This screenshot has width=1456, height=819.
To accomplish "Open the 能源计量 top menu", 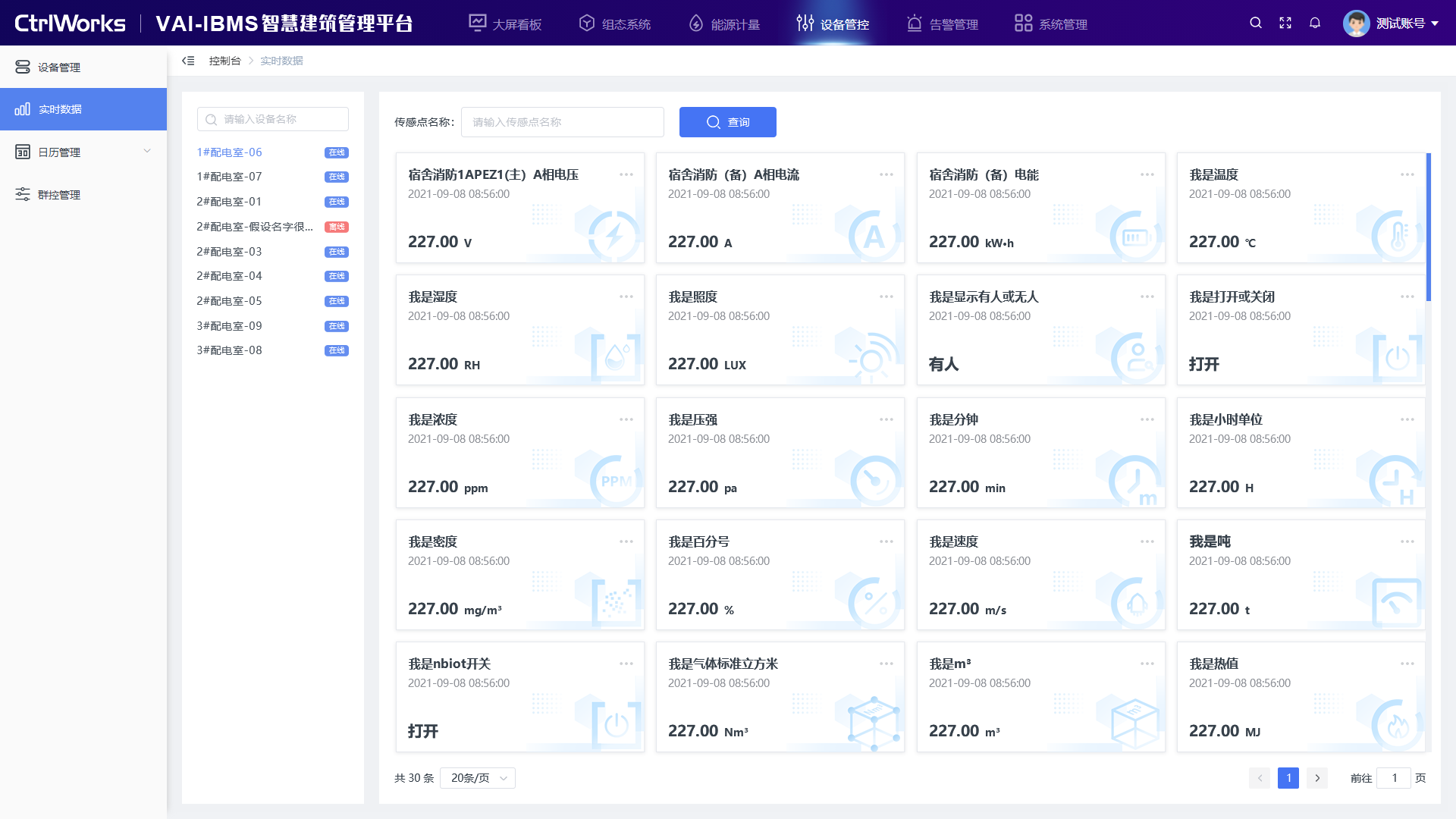I will (723, 24).
